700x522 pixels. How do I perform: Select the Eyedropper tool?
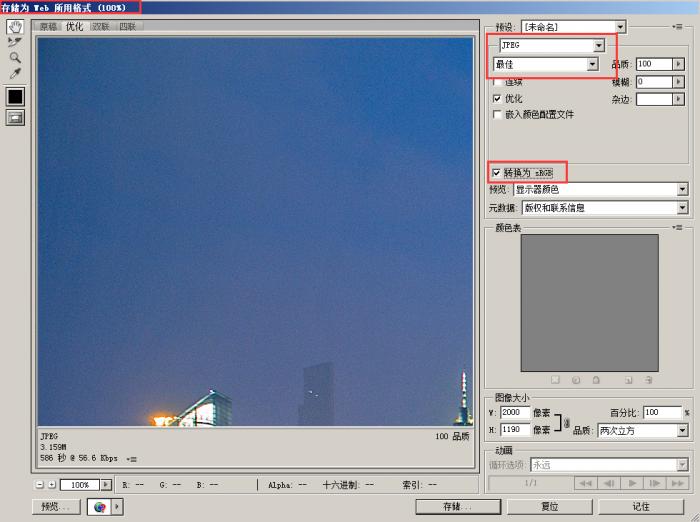[x=15, y=73]
